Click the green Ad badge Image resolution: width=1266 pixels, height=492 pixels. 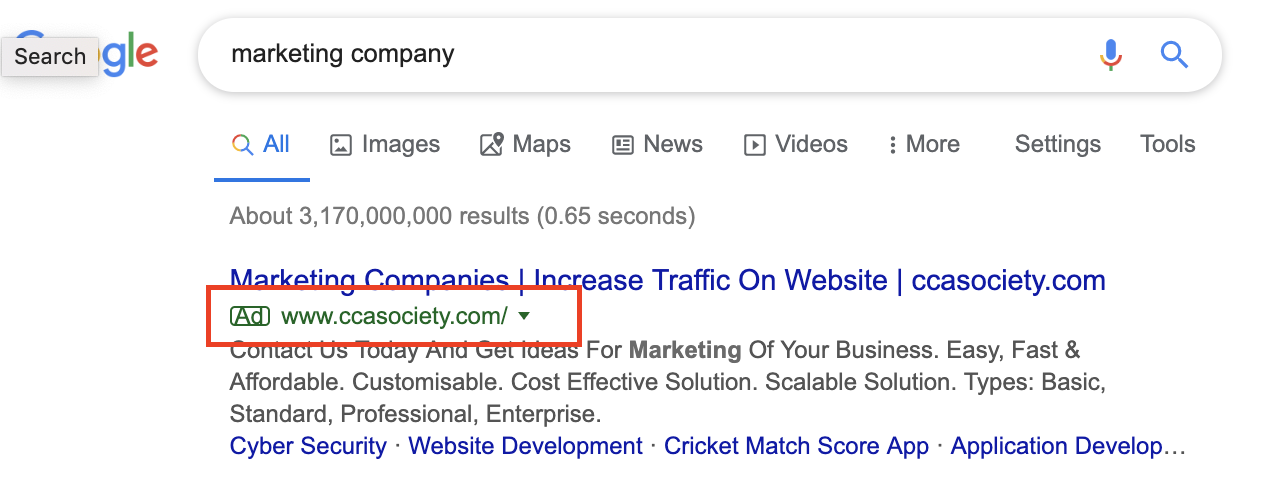[250, 317]
